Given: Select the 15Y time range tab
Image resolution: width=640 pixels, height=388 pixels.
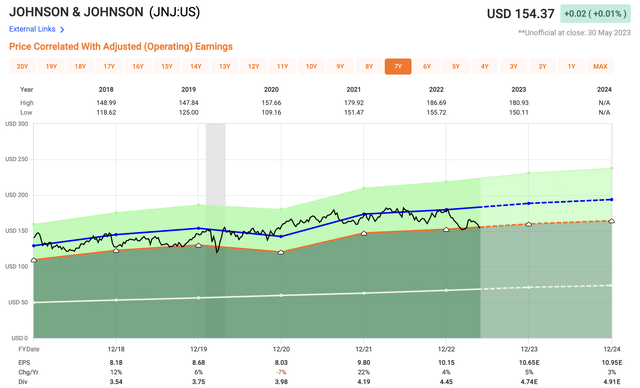Looking at the screenshot, I should pyautogui.click(x=167, y=67).
